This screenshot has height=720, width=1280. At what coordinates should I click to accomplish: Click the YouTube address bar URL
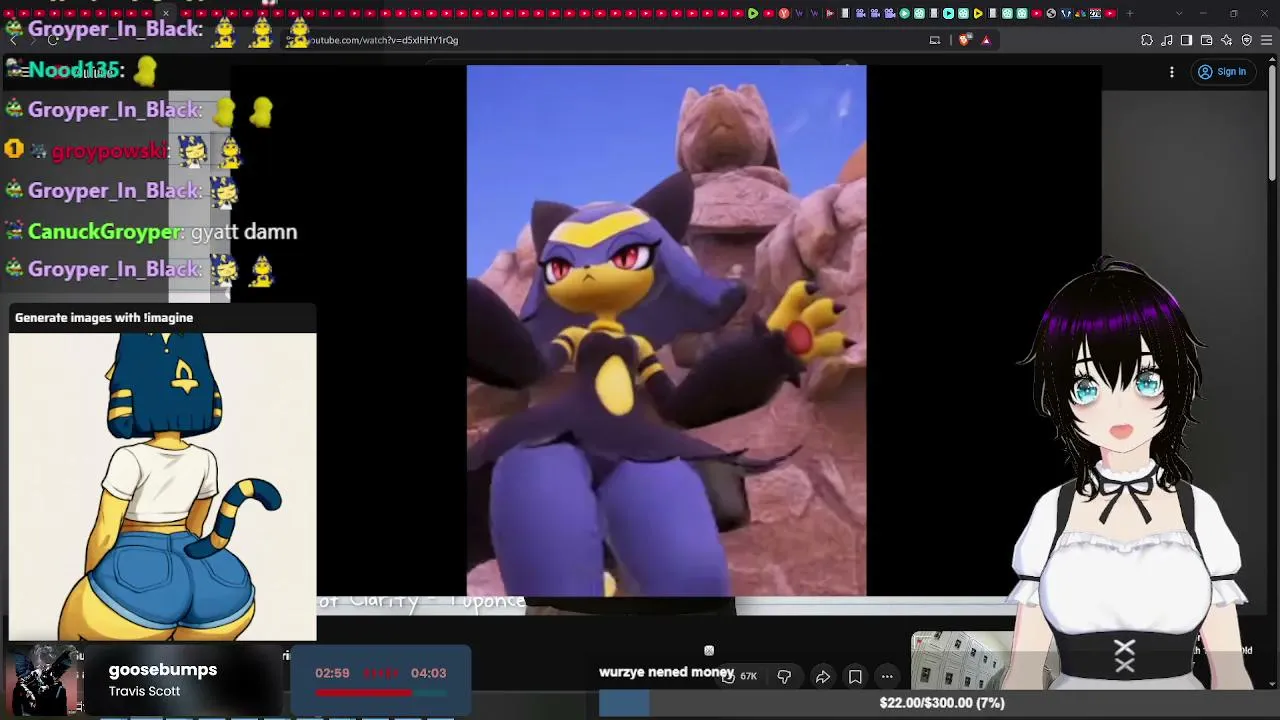(x=384, y=40)
